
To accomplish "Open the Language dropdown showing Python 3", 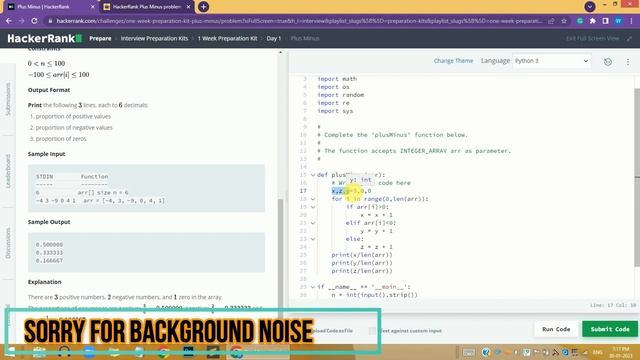I will 551,61.
